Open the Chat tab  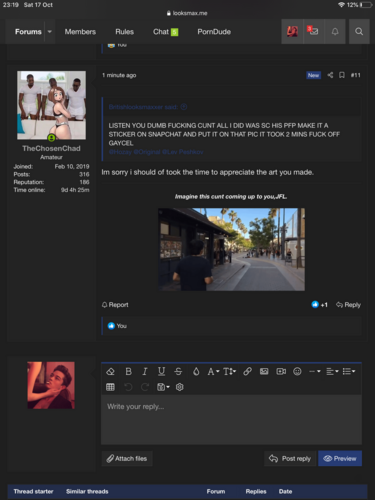[165, 32]
